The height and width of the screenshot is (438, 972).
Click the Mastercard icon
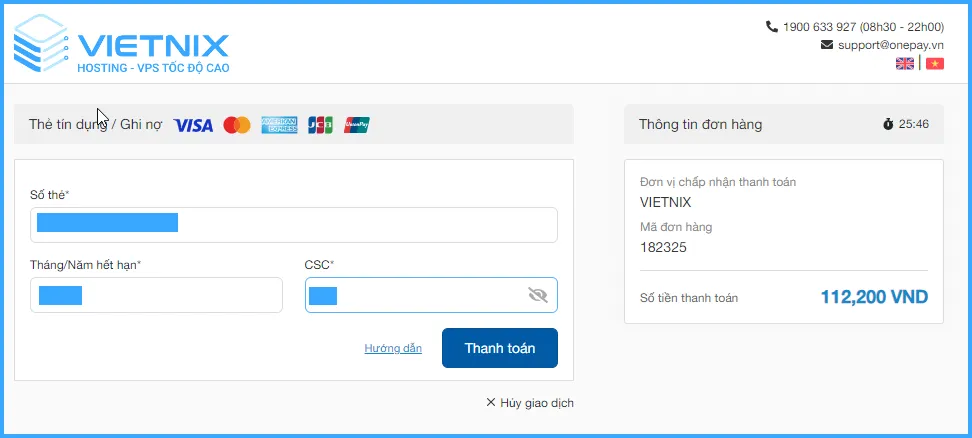[x=237, y=125]
